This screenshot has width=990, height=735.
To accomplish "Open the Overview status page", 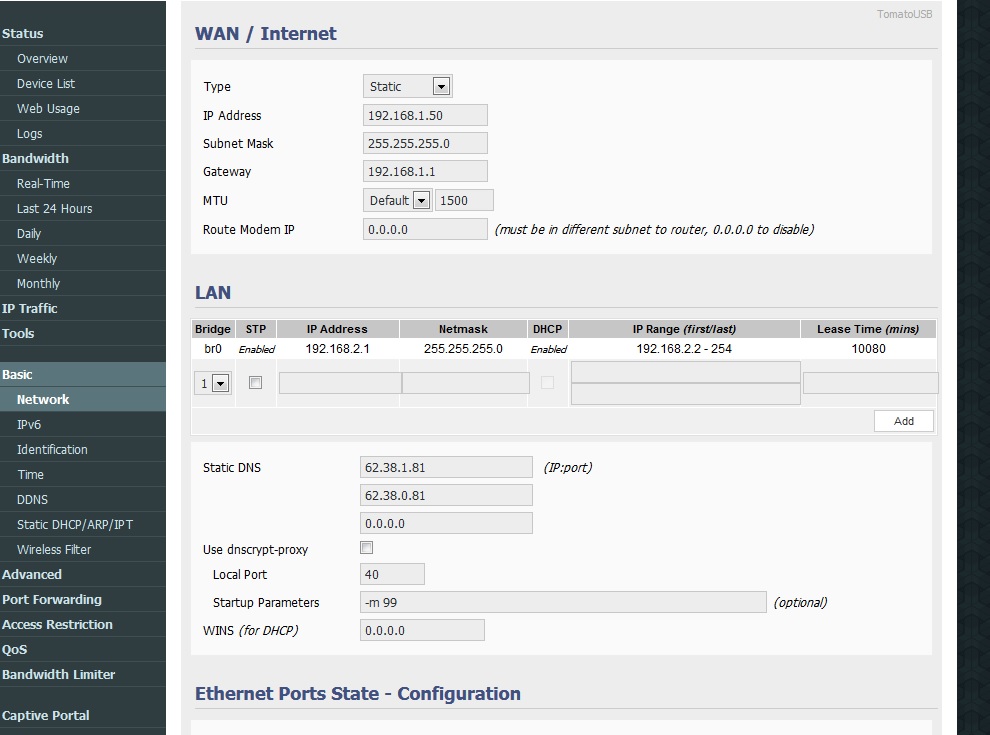I will 42,59.
